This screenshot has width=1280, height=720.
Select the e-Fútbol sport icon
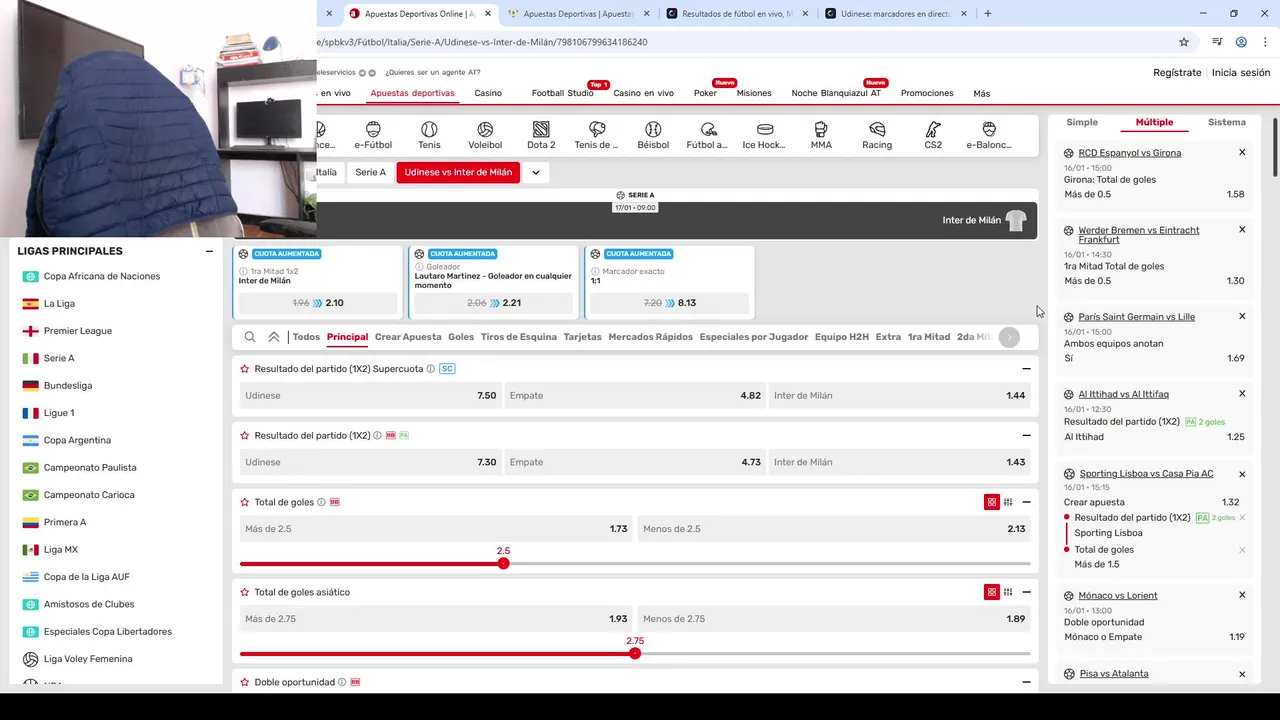tap(373, 135)
